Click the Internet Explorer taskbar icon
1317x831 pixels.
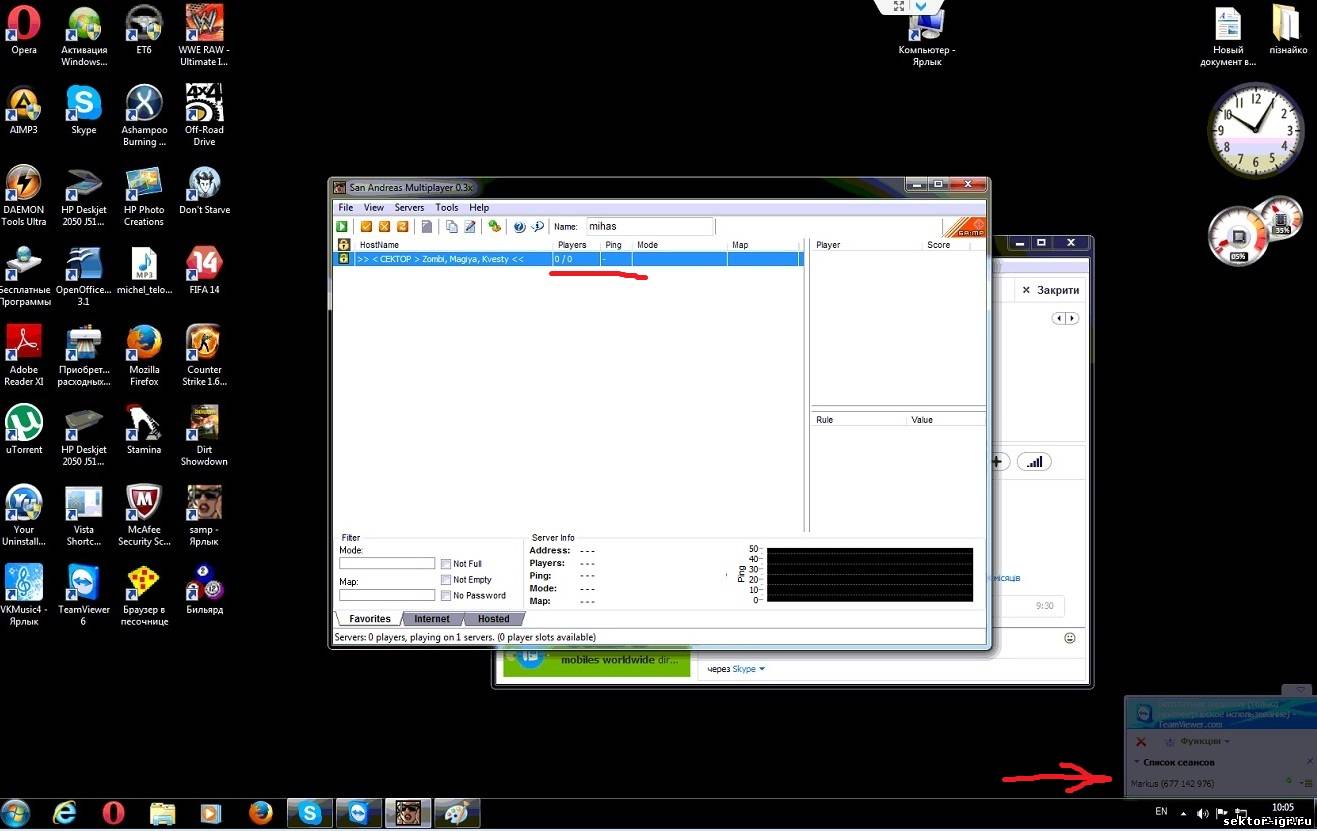pos(65,812)
